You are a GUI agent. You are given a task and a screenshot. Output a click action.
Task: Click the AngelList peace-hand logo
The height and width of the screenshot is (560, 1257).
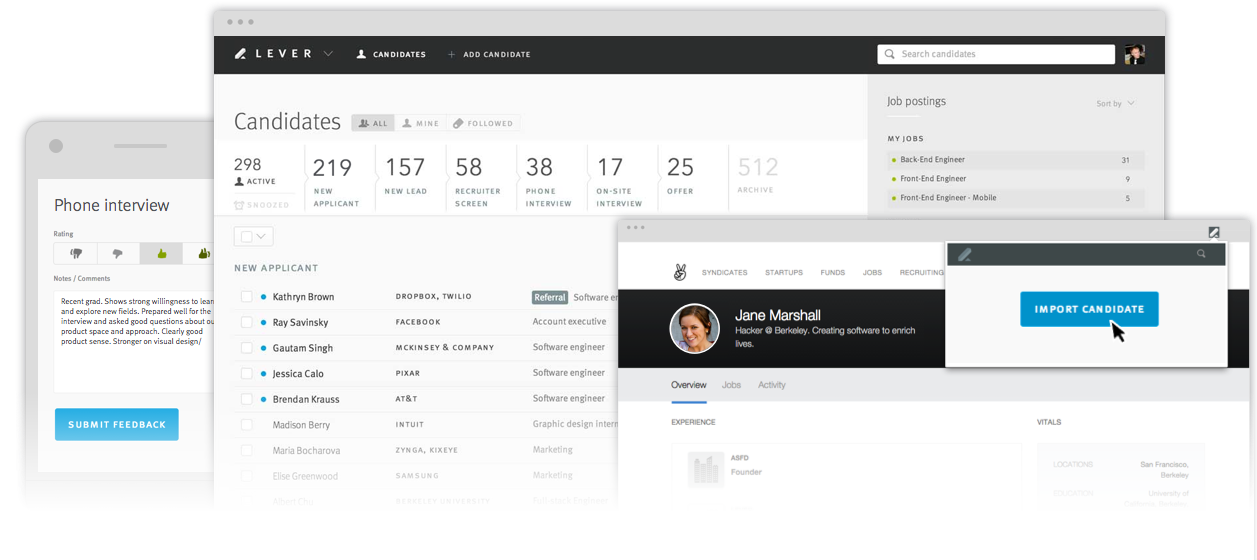click(680, 272)
